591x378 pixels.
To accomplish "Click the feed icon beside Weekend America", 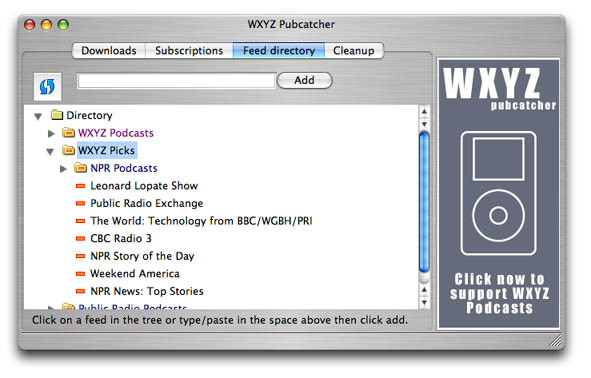I will click(80, 274).
